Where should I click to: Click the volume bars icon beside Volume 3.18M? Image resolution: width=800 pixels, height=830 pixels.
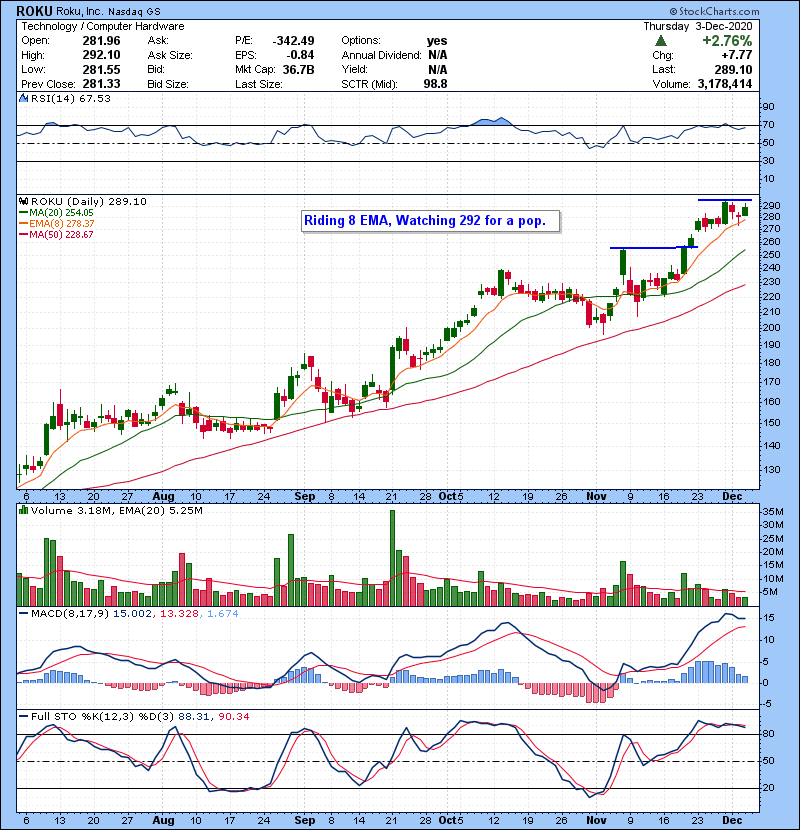pos(23,510)
